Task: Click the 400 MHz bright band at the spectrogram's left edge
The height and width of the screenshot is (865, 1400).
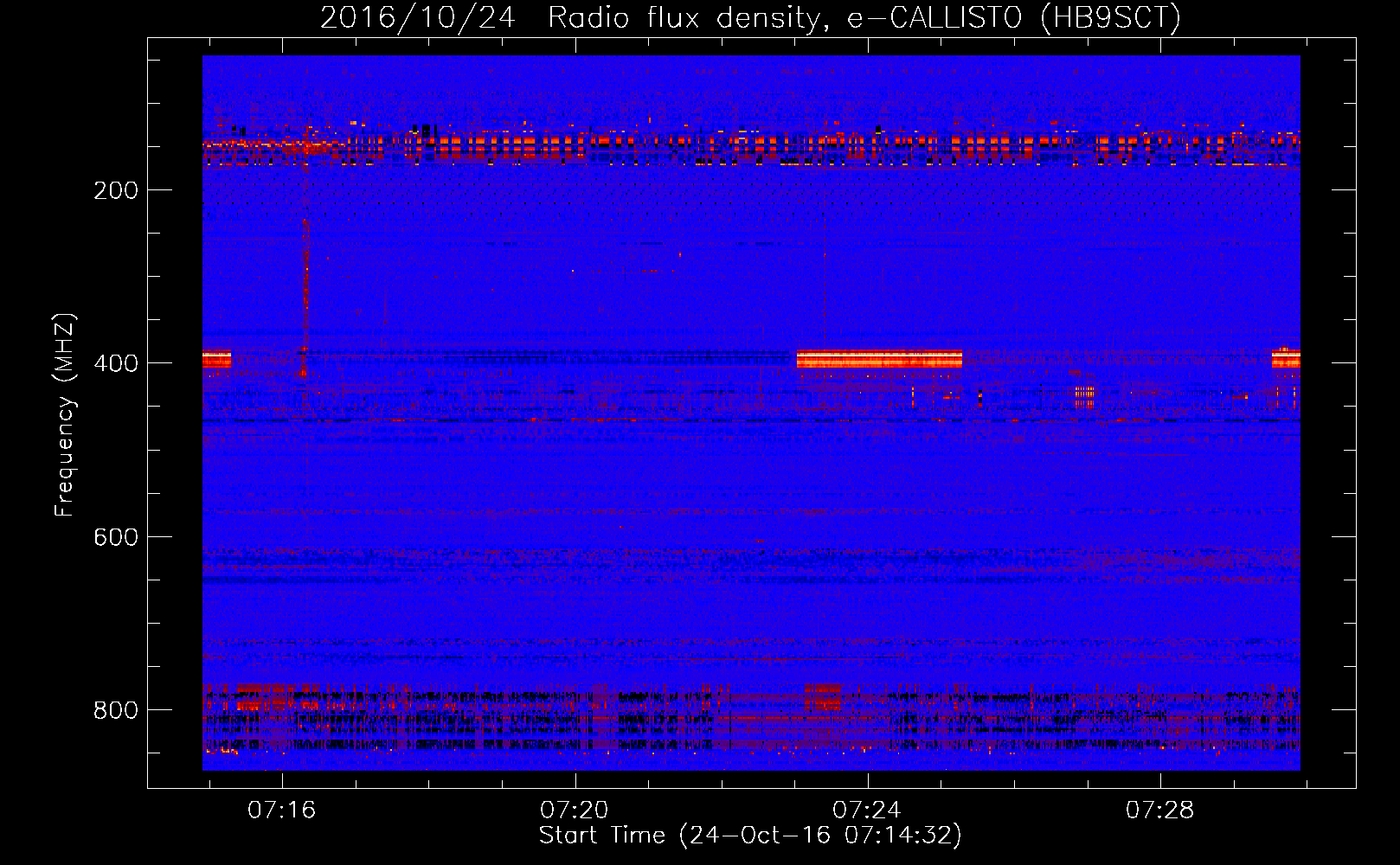Action: point(217,359)
